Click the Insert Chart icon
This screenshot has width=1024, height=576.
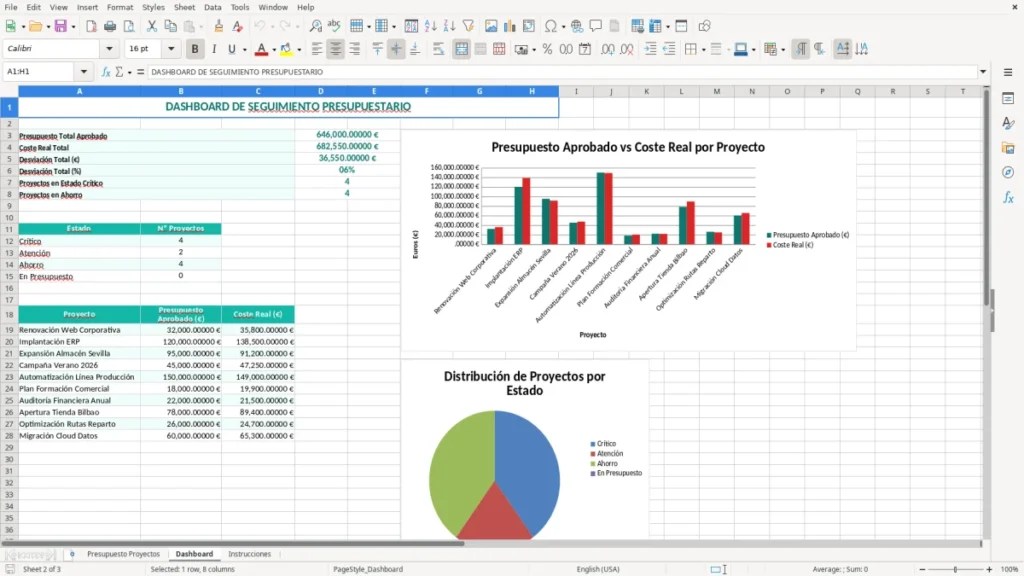pos(510,26)
